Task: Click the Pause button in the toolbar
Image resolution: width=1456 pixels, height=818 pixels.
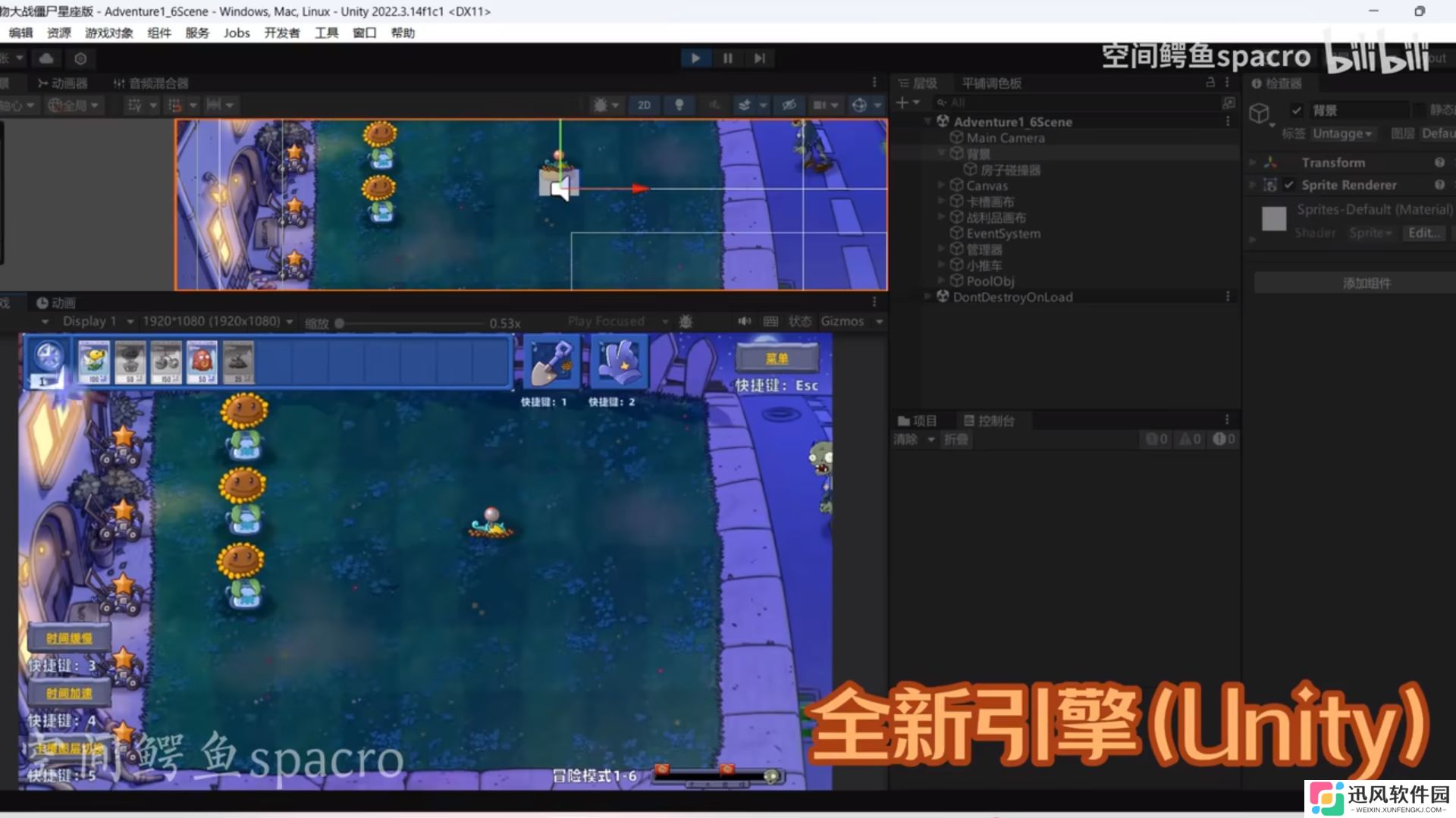Action: (728, 58)
